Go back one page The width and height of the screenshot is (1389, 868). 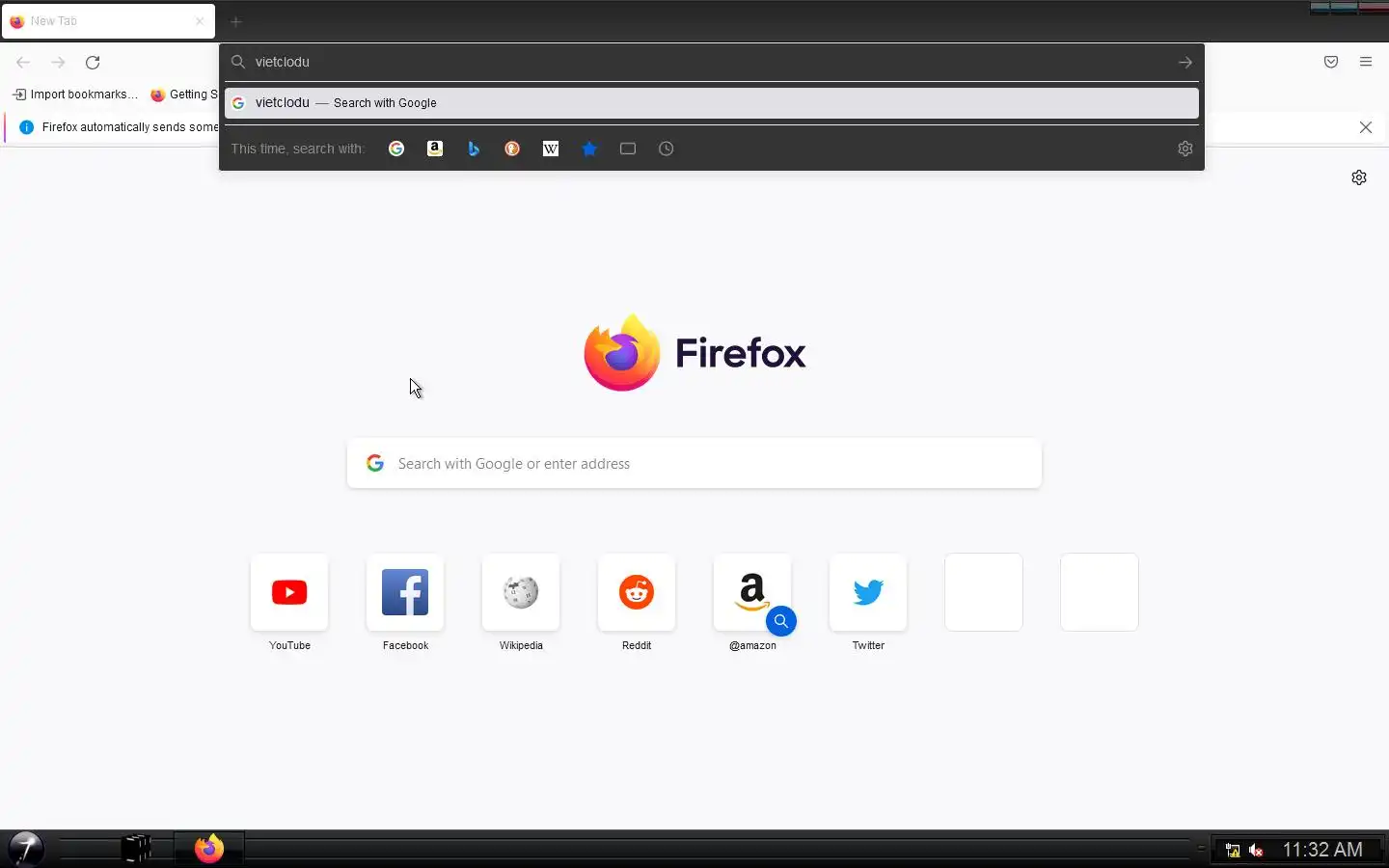pyautogui.click(x=23, y=62)
